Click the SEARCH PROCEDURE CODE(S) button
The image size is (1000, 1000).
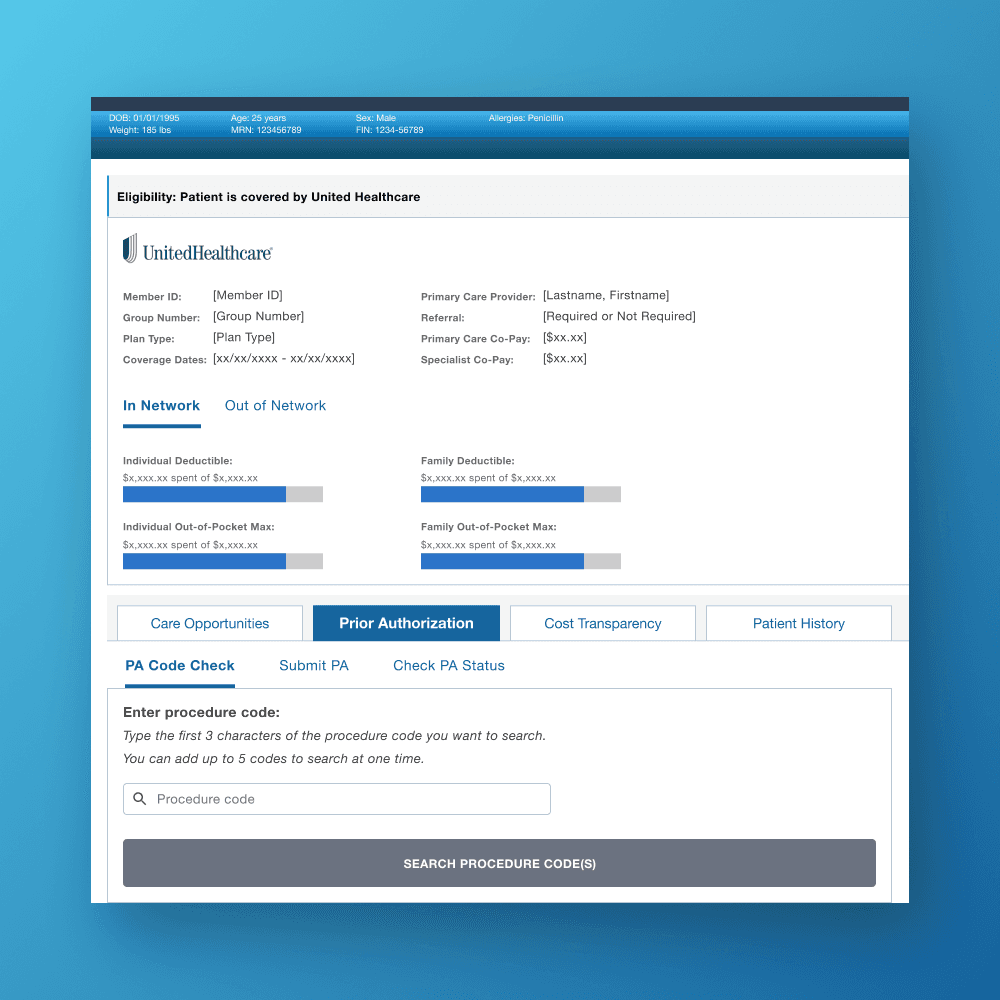coord(499,862)
